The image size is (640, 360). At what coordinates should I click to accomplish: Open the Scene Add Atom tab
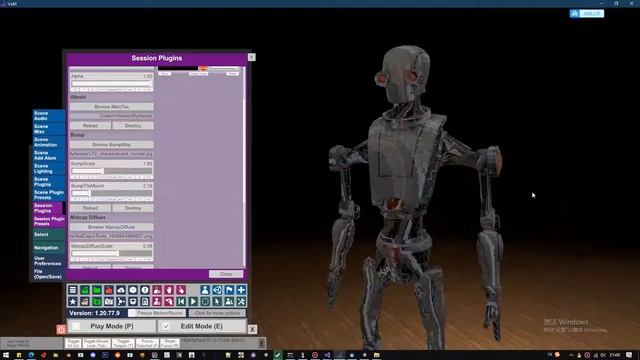[49, 155]
